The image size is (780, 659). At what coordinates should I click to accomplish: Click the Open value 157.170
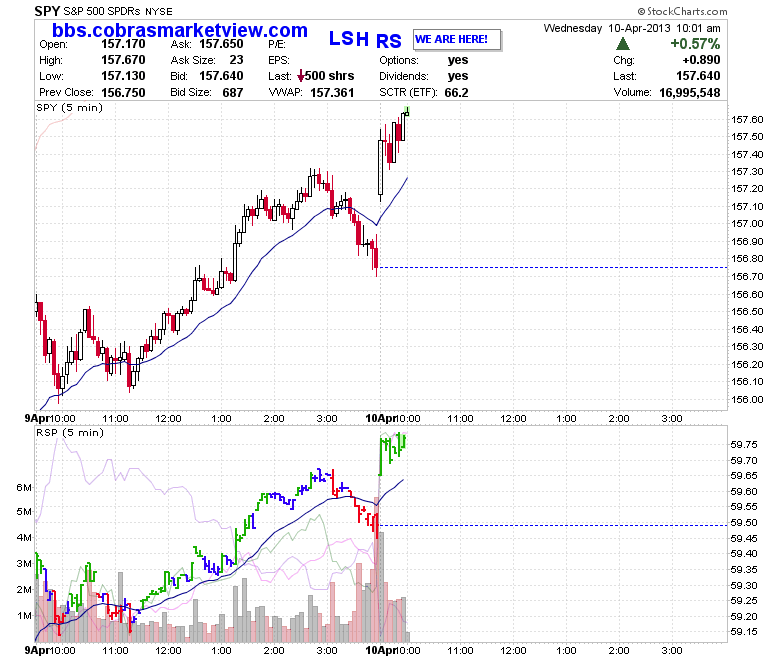point(123,44)
